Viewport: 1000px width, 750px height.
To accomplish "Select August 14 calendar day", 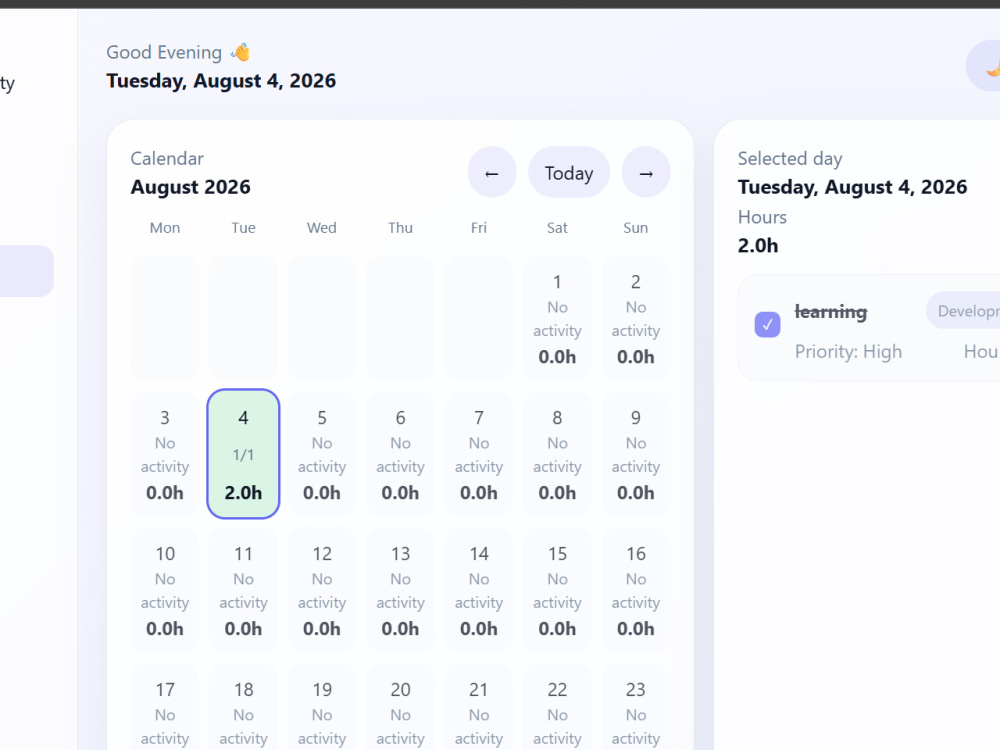I will click(478, 589).
